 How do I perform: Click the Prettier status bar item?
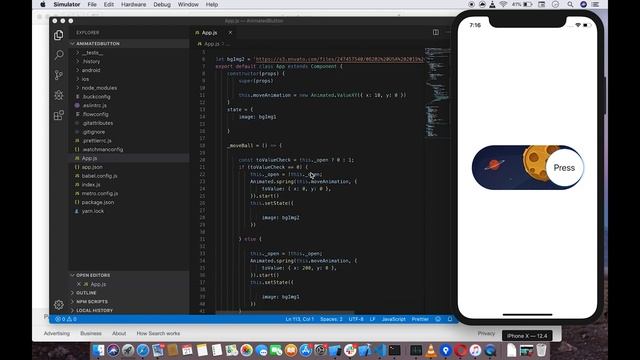[x=420, y=319]
